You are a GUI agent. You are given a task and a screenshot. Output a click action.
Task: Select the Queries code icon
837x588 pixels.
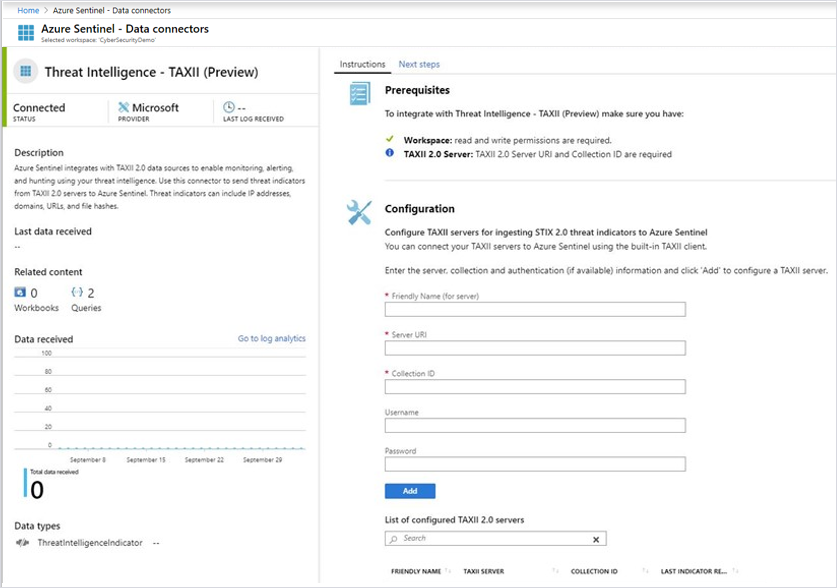(74, 291)
